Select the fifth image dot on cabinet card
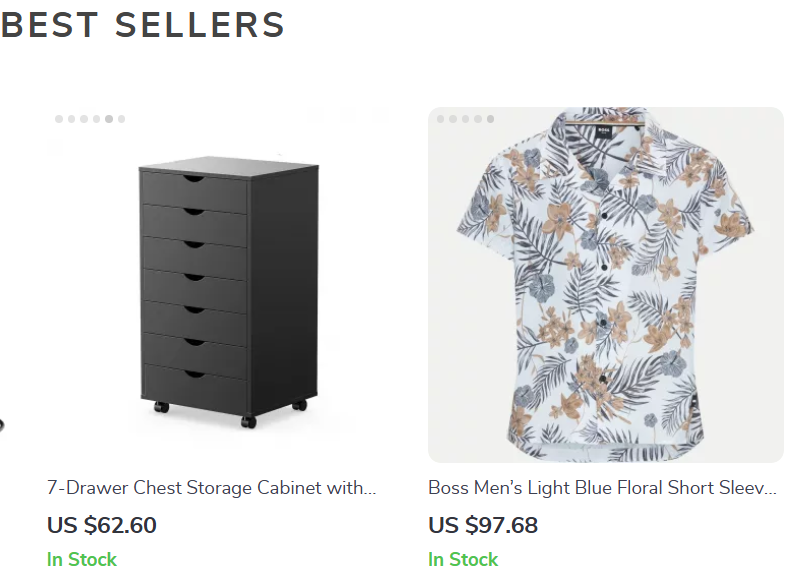 click(109, 119)
